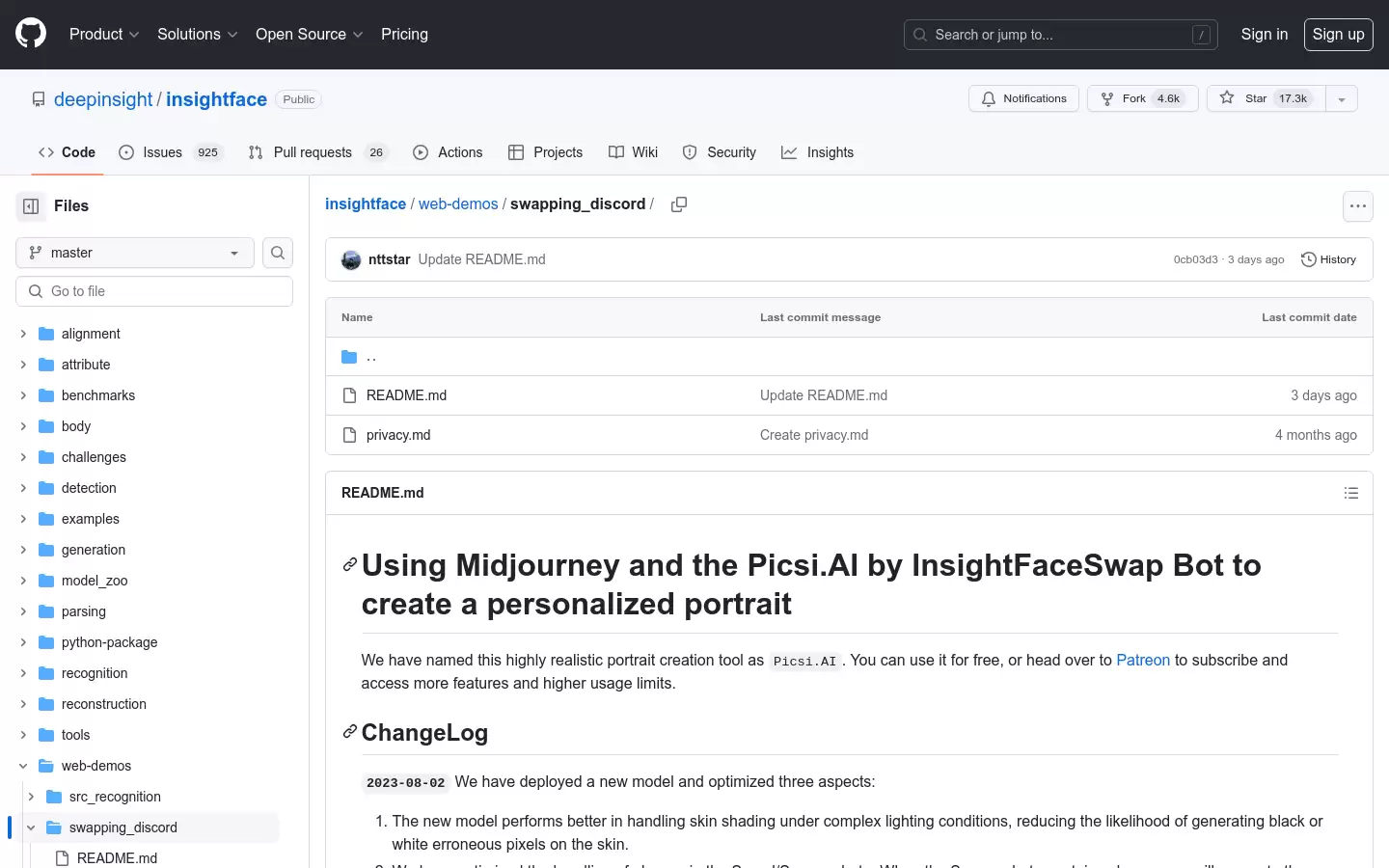Viewport: 1389px width, 868px height.
Task: Open the GitHub home logo
Action: pos(31,34)
